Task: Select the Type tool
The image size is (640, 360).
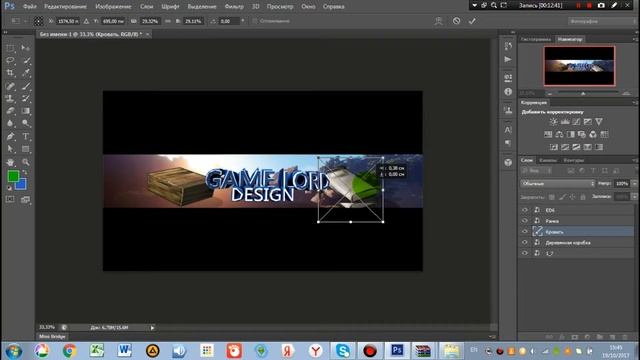Action: 26,136
